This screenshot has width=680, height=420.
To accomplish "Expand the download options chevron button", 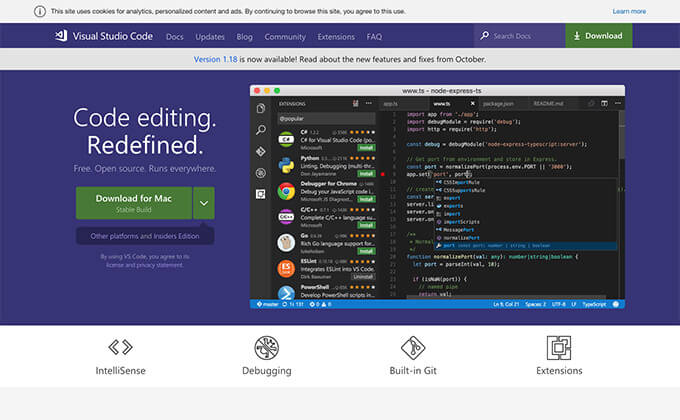I will click(x=204, y=203).
